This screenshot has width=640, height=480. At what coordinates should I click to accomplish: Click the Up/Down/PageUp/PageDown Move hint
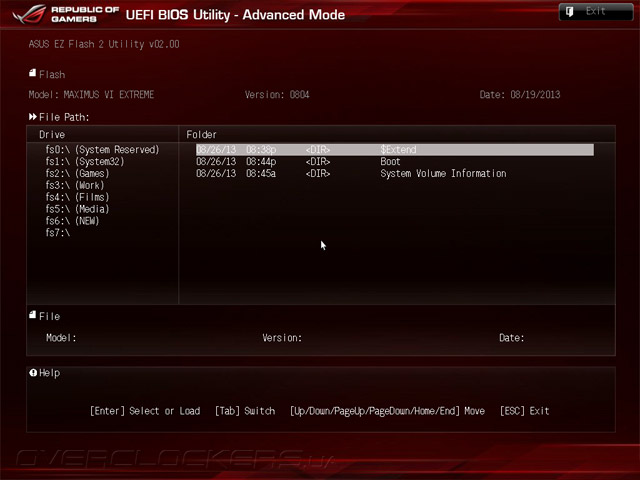click(x=387, y=411)
